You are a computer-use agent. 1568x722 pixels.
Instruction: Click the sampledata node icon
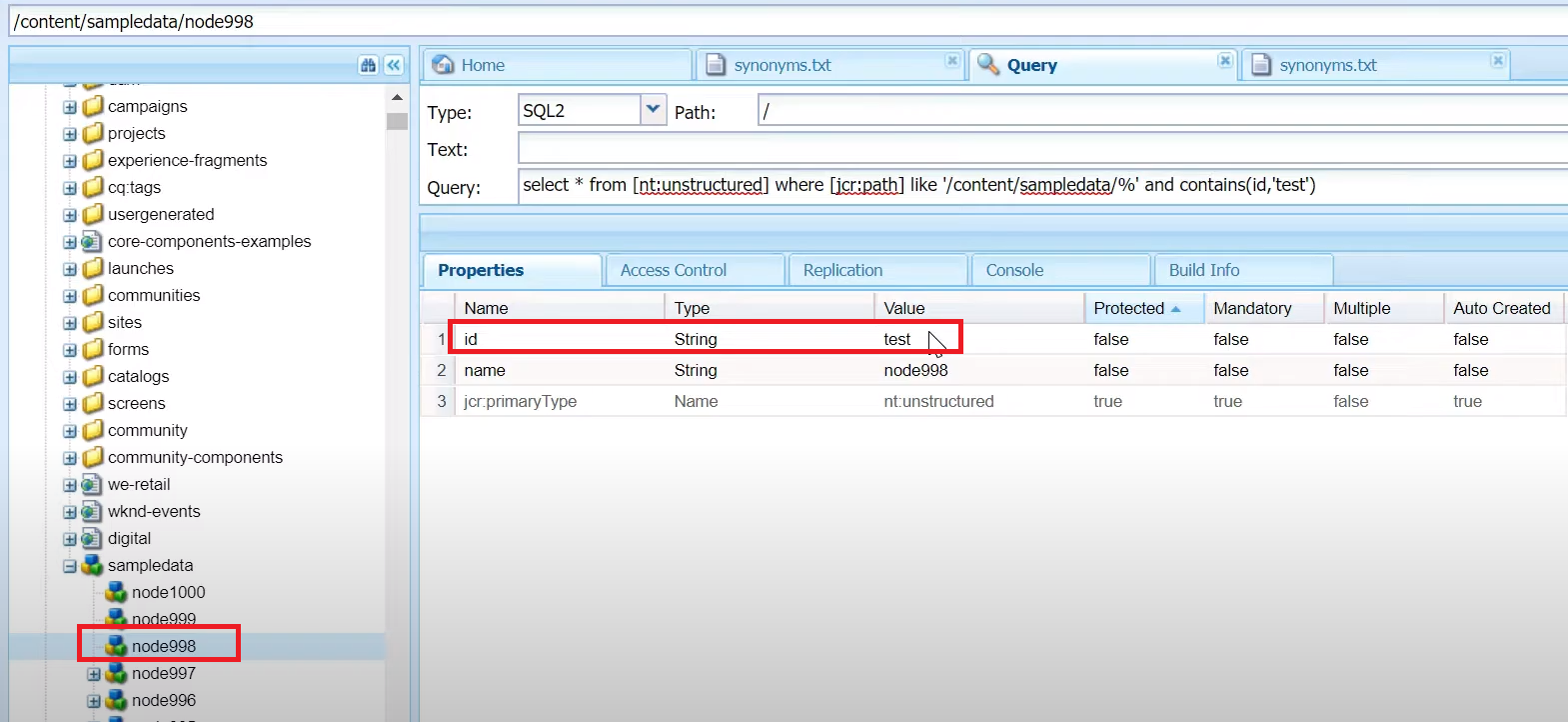[92, 565]
